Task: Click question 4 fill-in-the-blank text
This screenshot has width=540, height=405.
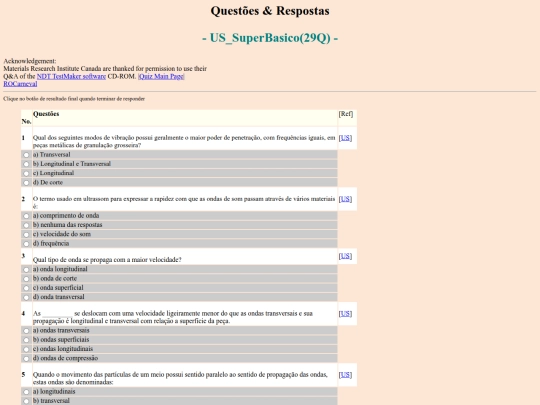Action: [173, 317]
